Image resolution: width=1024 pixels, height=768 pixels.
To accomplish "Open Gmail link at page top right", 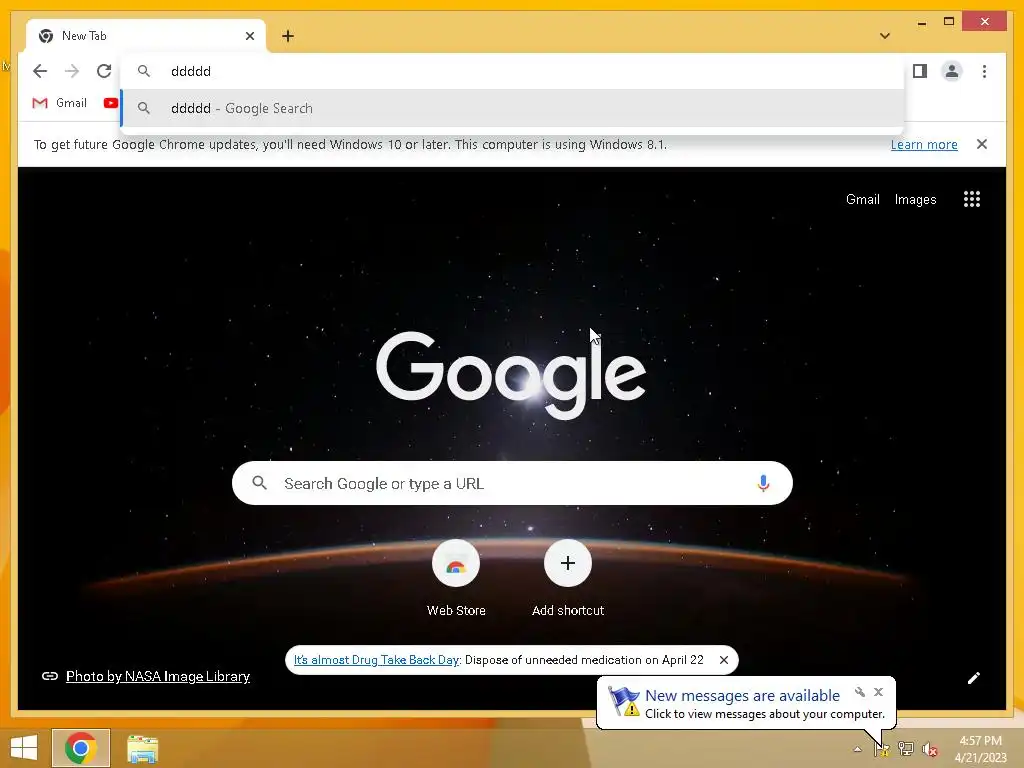I will tap(863, 199).
